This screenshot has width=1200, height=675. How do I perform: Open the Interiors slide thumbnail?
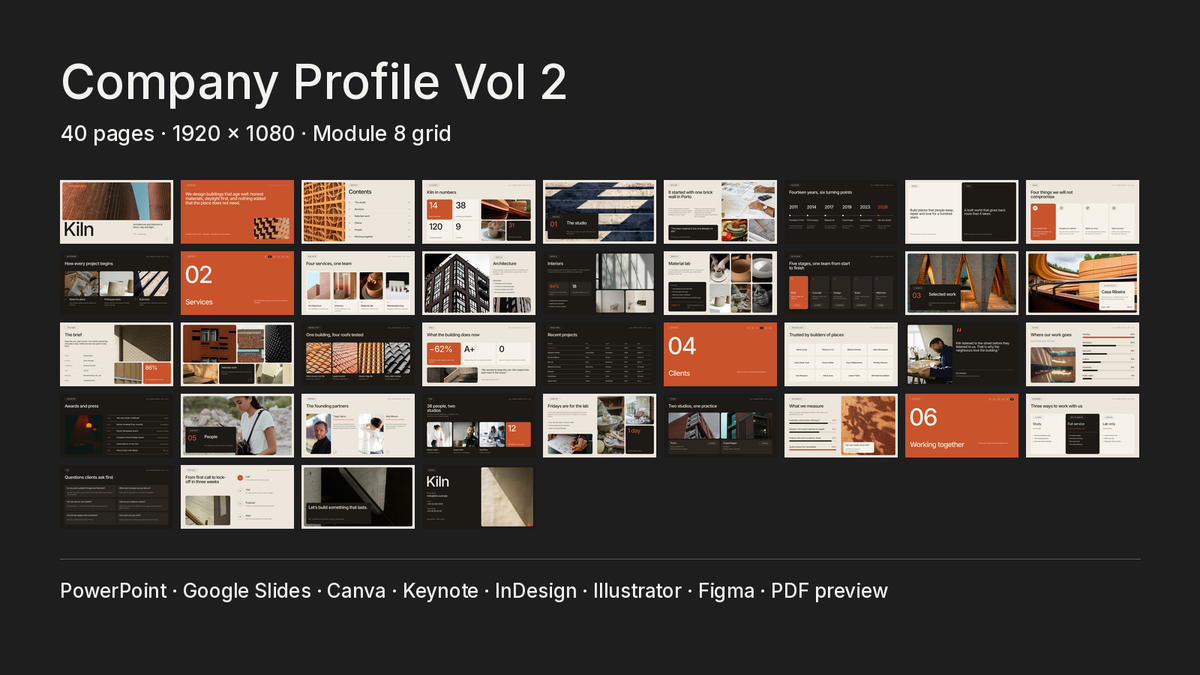pyautogui.click(x=599, y=283)
